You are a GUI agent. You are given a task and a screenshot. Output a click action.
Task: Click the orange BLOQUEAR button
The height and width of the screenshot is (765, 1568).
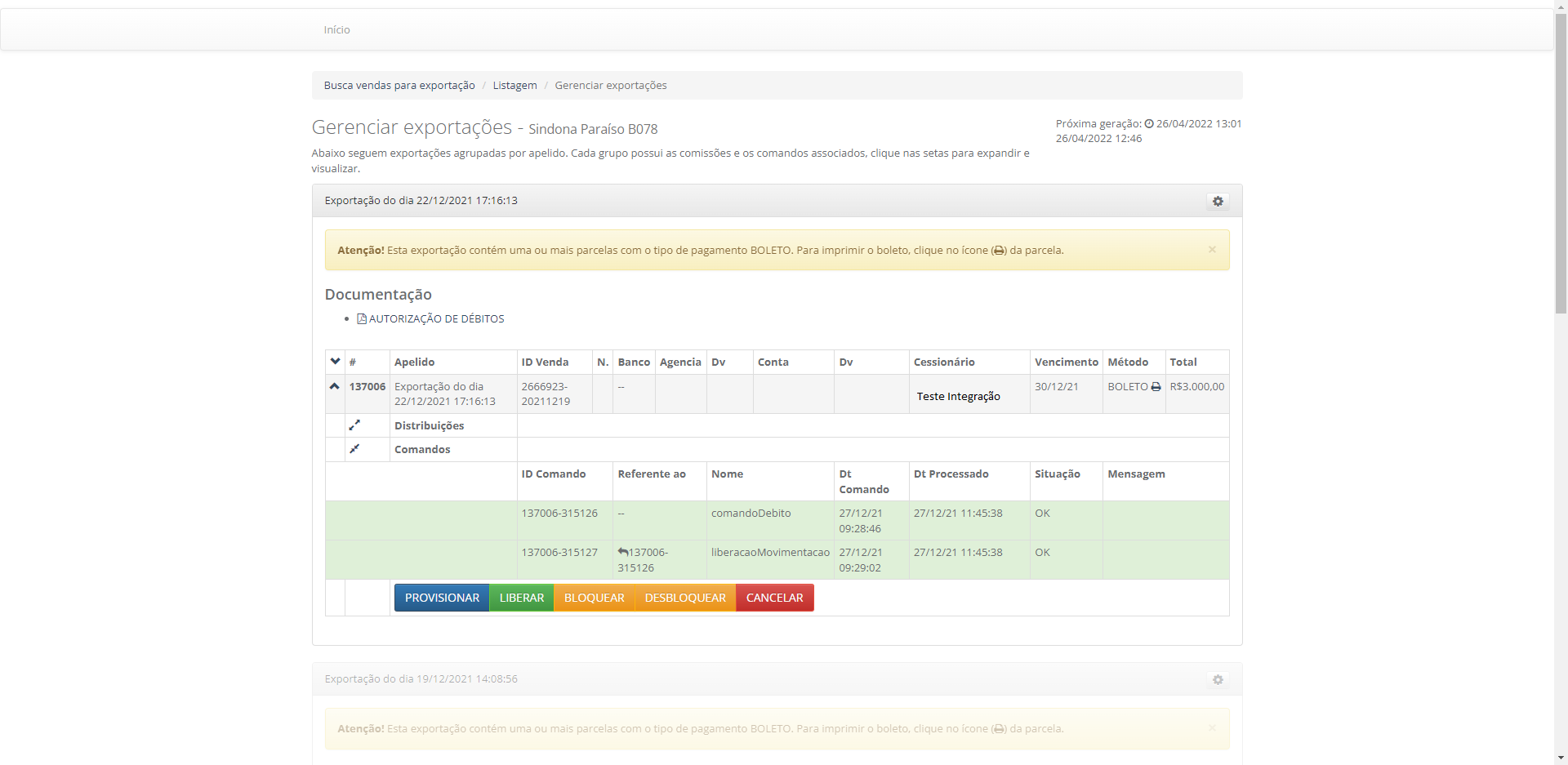tap(594, 598)
